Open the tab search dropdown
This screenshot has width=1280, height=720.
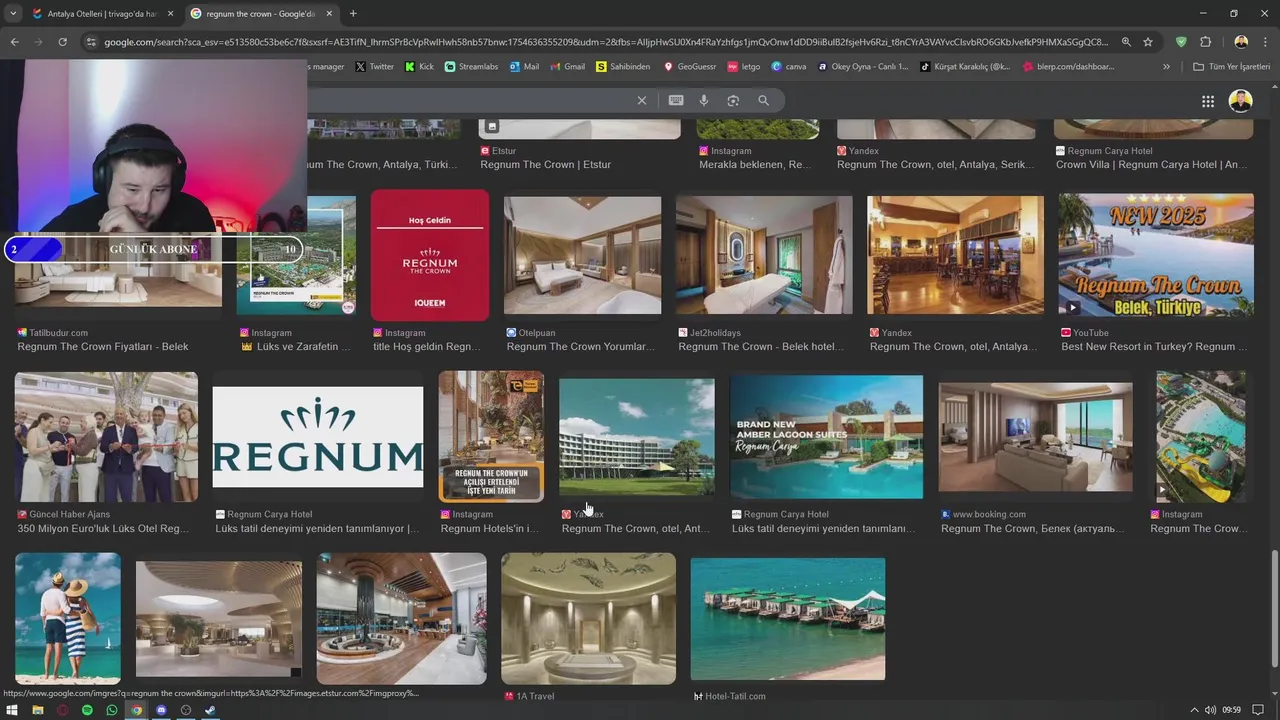click(x=12, y=13)
